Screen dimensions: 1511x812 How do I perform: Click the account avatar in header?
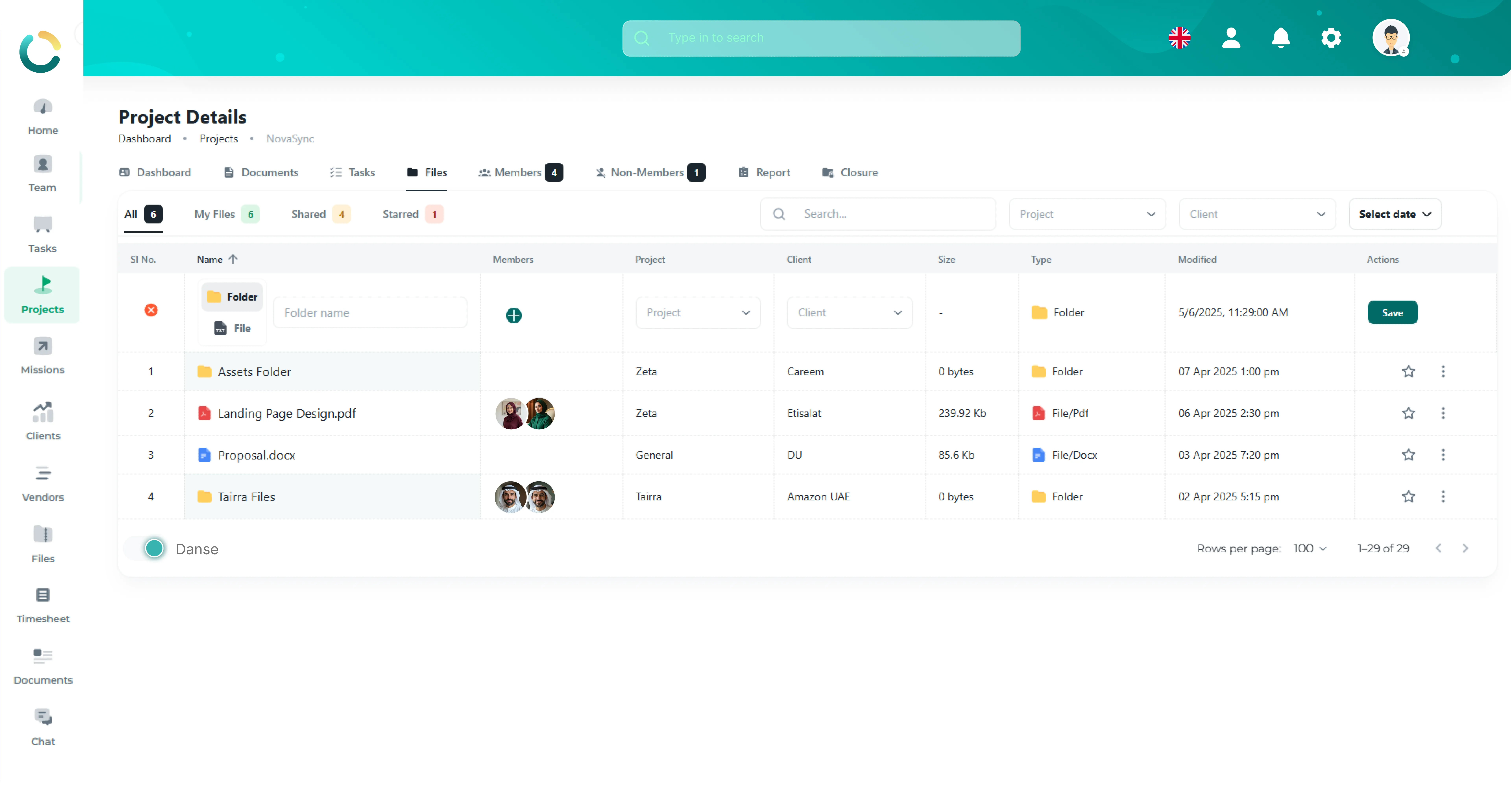click(x=1391, y=38)
